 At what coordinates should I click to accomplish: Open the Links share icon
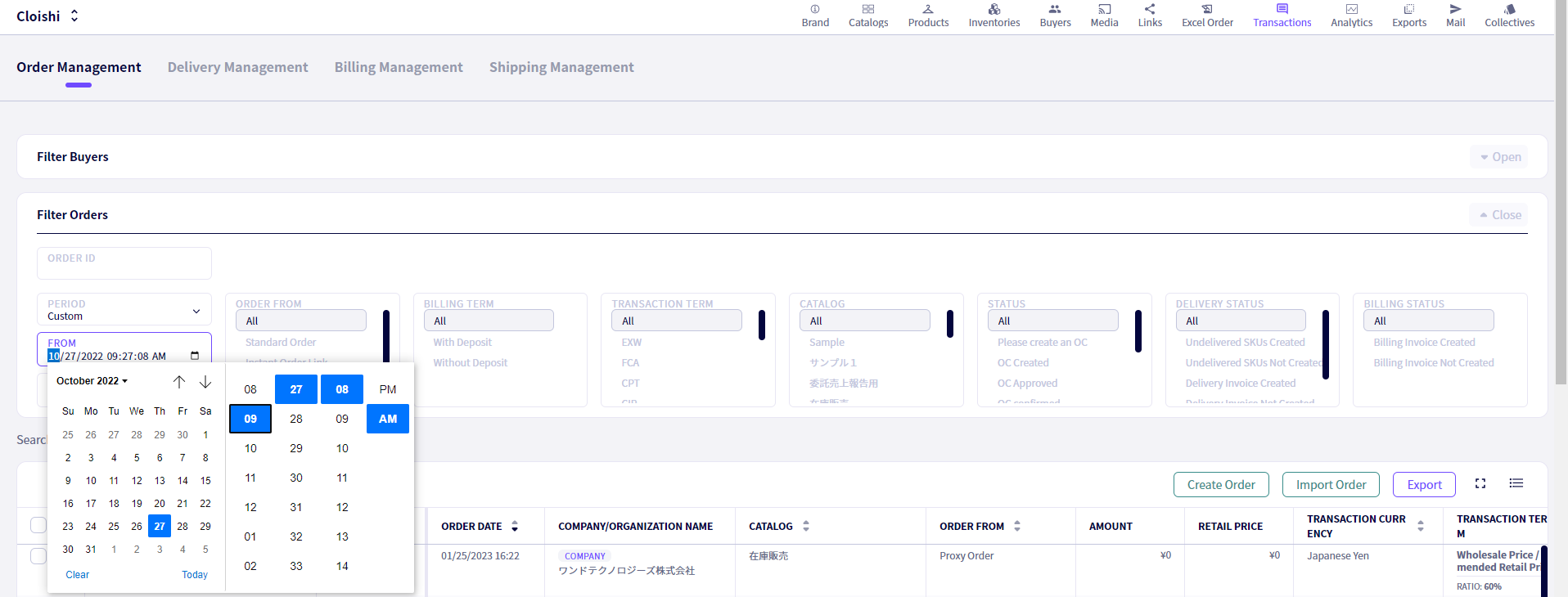(x=1150, y=10)
